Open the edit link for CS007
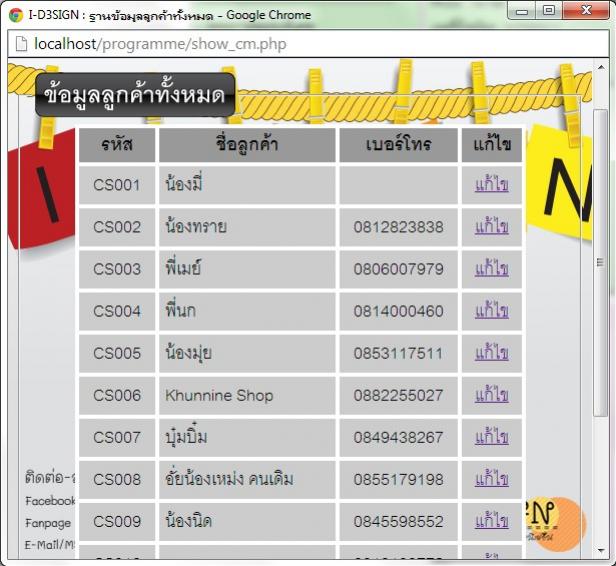 tap(491, 437)
